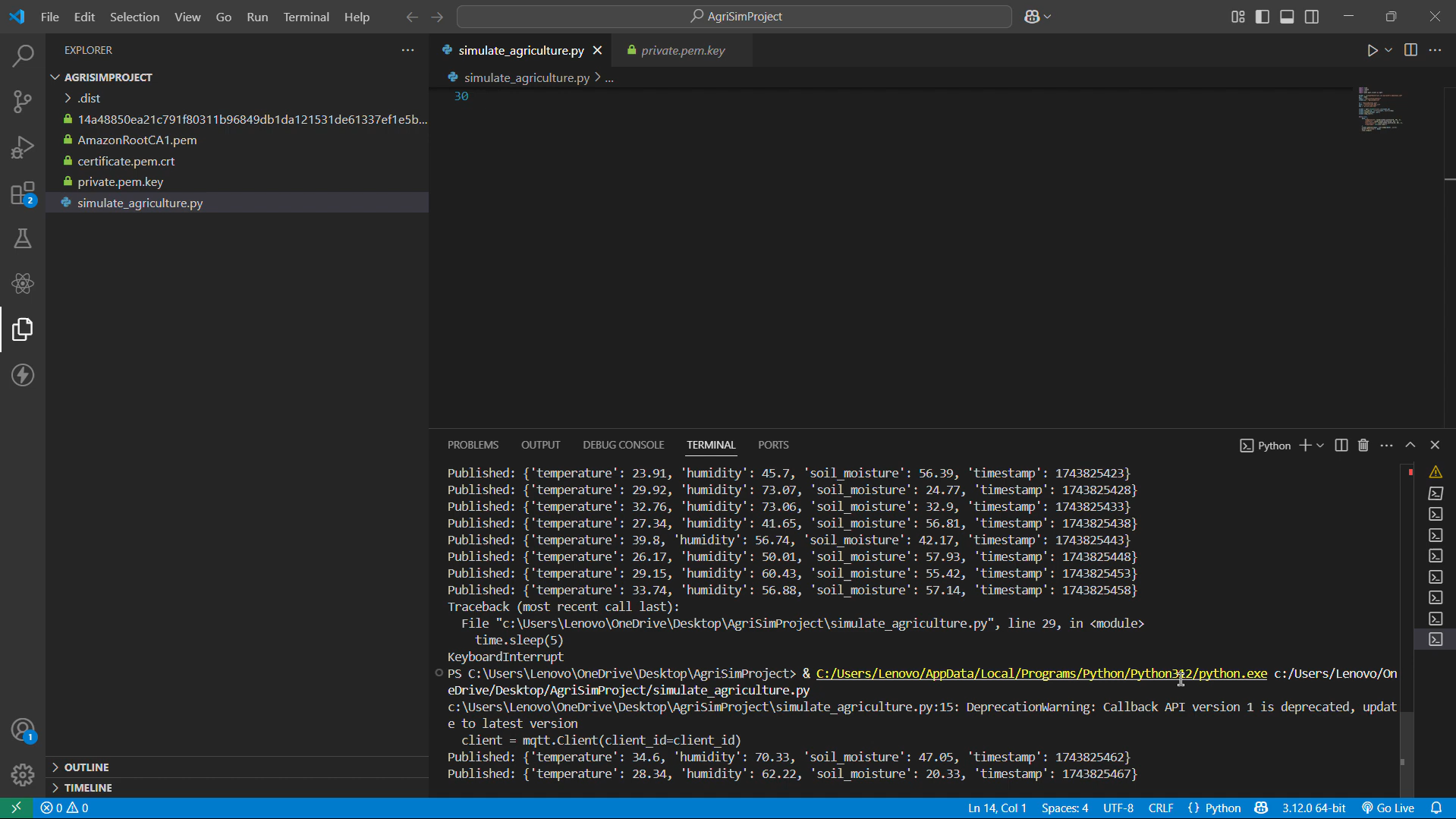Toggle secondary side bar visibility

(1312, 17)
